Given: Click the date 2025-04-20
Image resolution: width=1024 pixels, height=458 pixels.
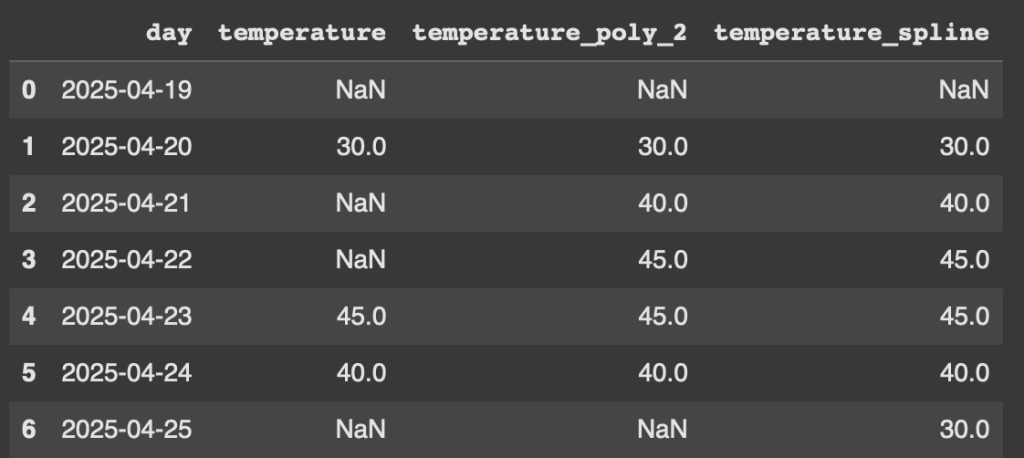Looking at the screenshot, I should point(127,146).
